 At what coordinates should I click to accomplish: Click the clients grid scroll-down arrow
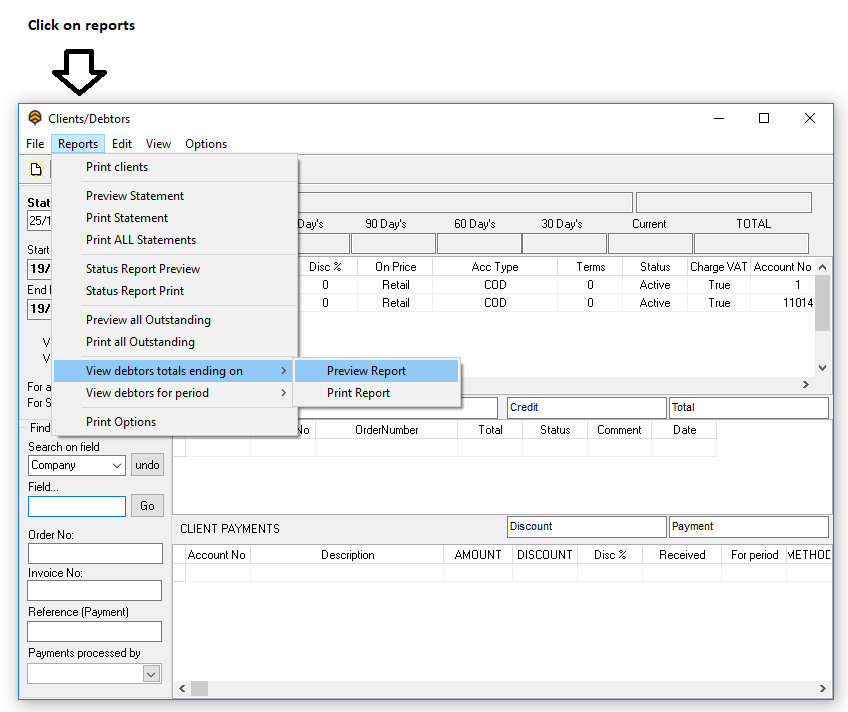822,367
